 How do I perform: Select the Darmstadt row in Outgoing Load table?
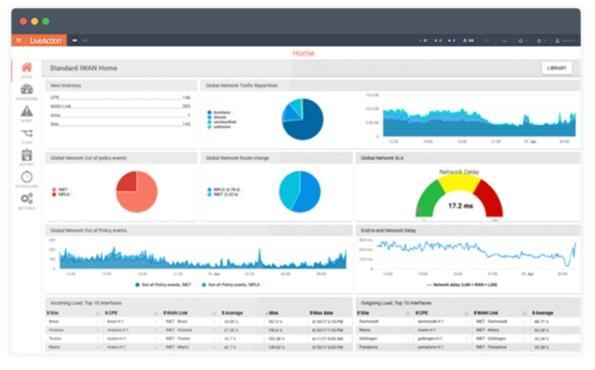[x=468, y=321]
